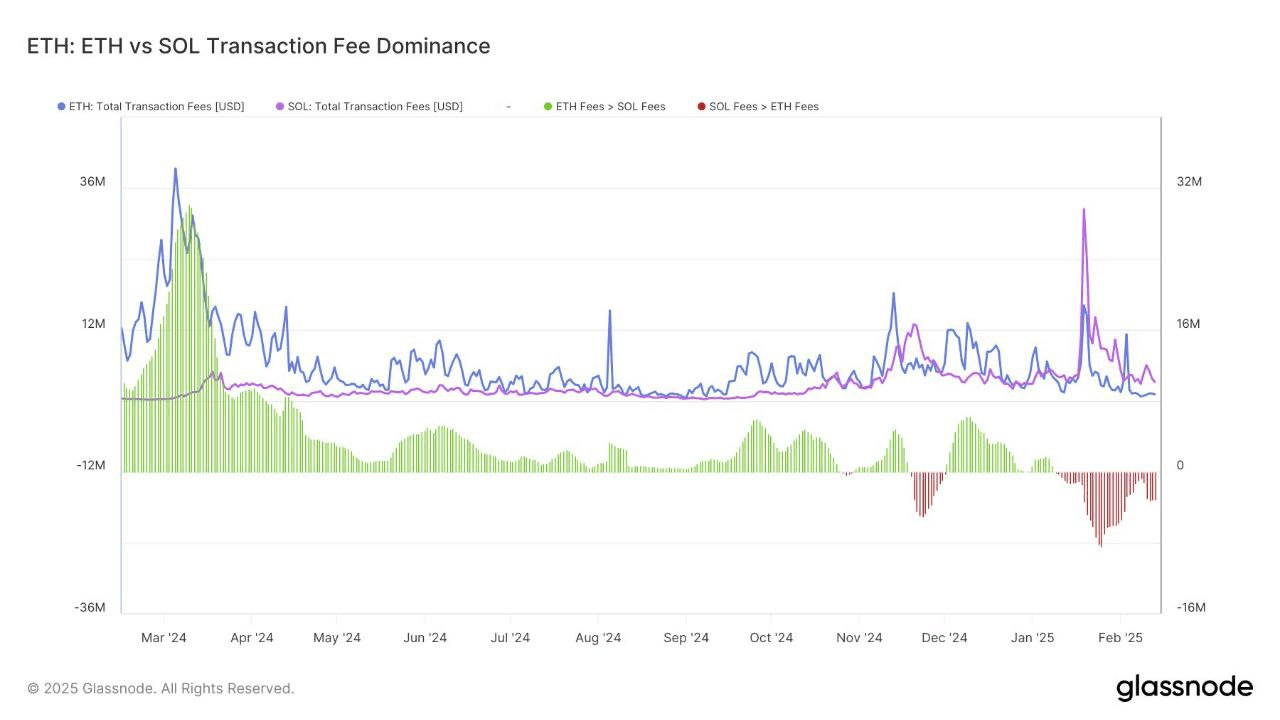The width and height of the screenshot is (1280, 720).
Task: Click the blue ETH legend dot
Action: click(x=62, y=106)
